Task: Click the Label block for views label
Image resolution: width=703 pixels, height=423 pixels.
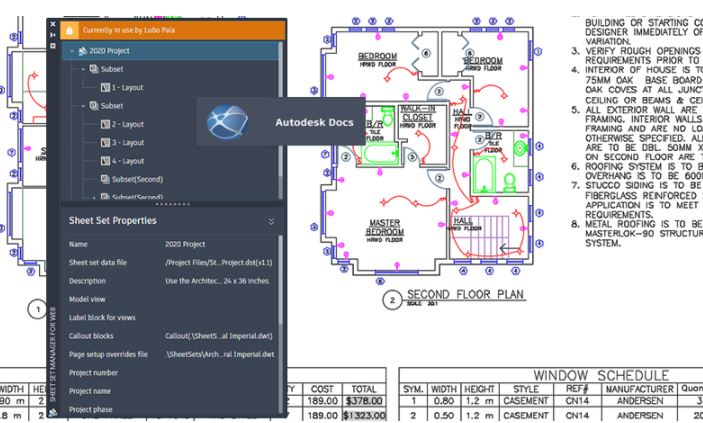Action: tap(102, 318)
